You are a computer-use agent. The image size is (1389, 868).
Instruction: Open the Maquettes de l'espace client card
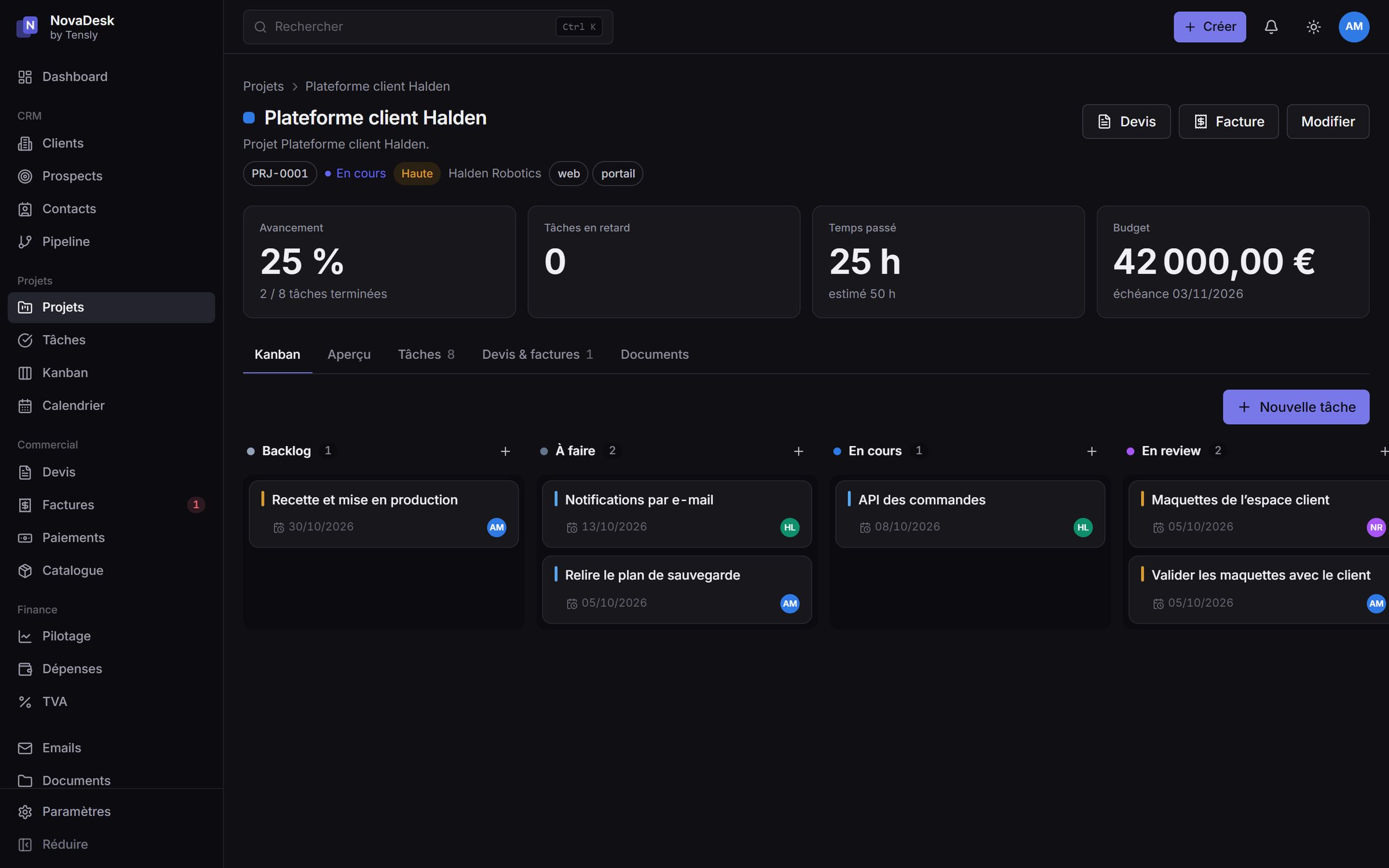coord(1259,514)
